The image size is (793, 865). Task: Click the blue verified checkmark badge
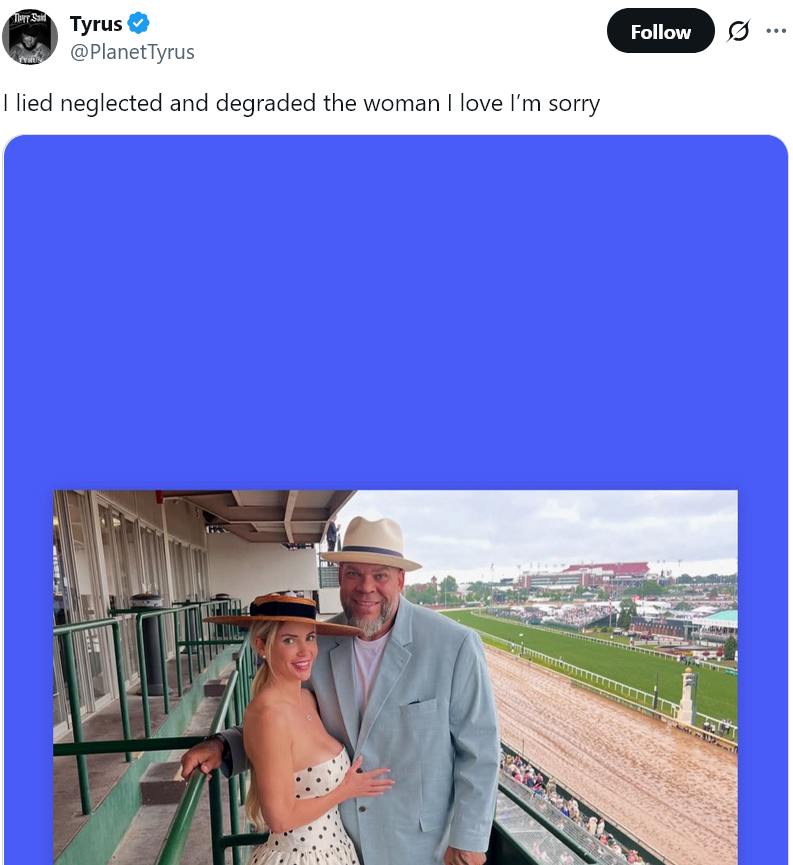pos(139,24)
